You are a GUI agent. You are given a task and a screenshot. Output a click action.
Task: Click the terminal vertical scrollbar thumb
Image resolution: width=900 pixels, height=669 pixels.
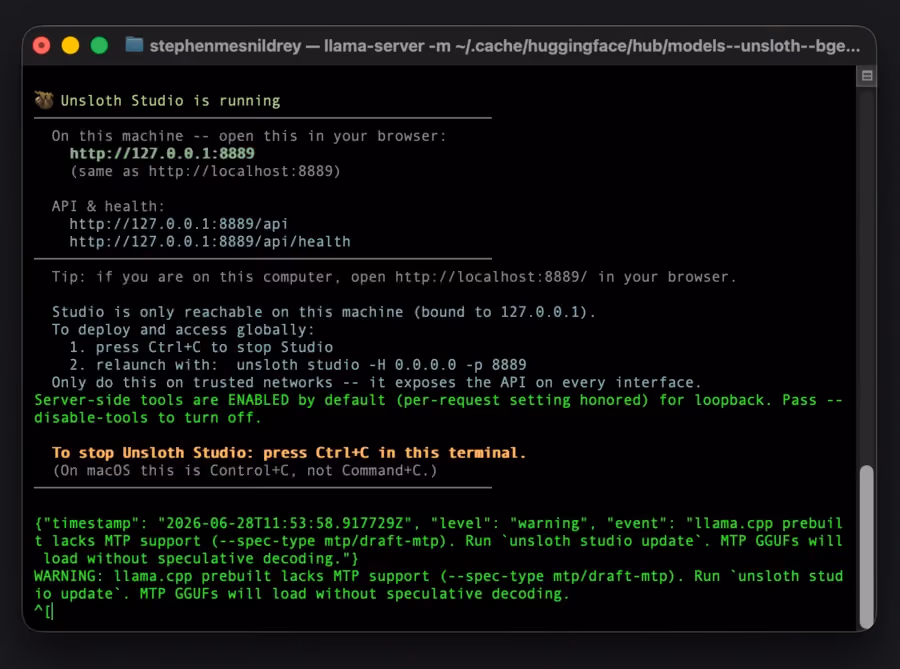tap(867, 547)
